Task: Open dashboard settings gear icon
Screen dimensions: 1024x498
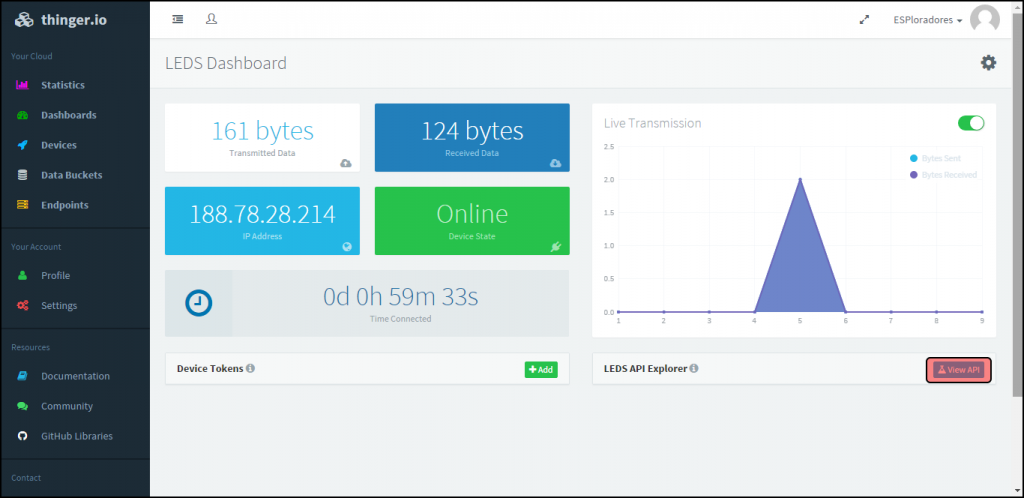Action: [x=989, y=63]
